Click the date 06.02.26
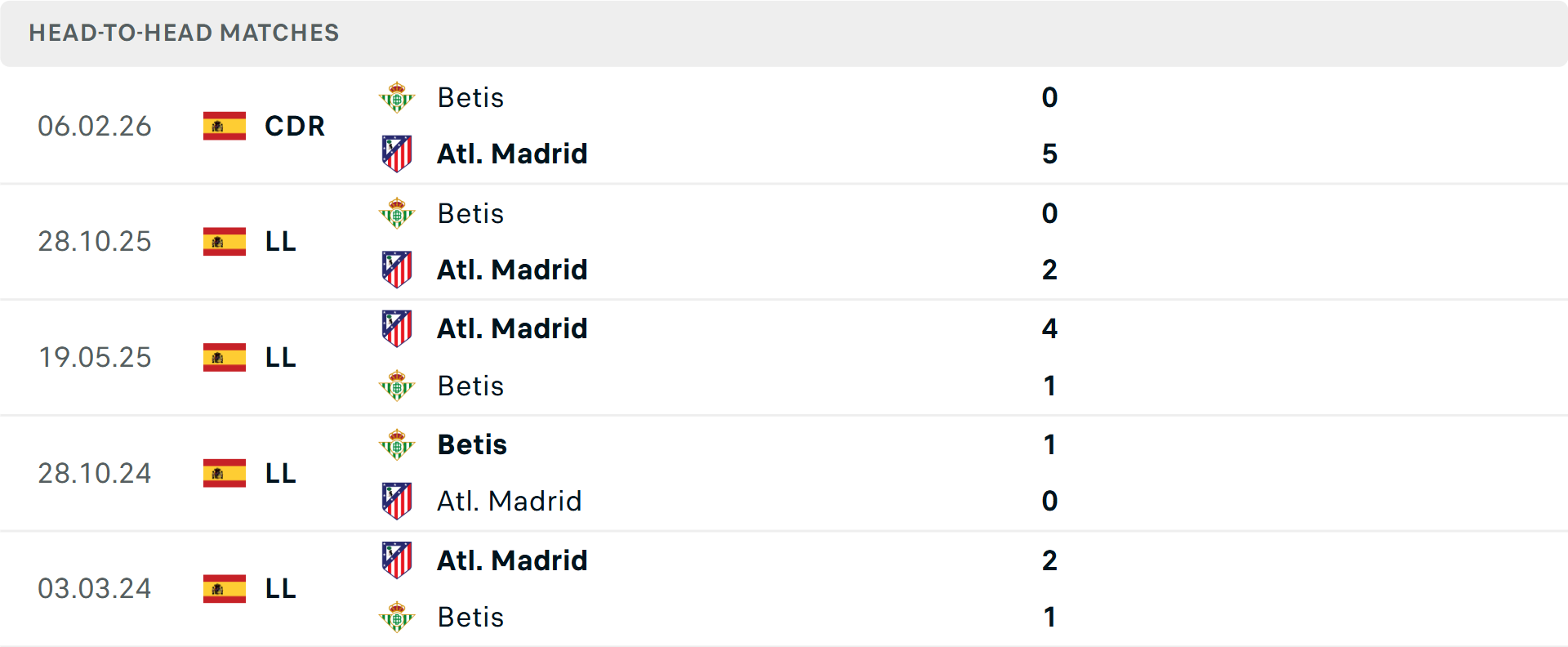 pos(95,126)
